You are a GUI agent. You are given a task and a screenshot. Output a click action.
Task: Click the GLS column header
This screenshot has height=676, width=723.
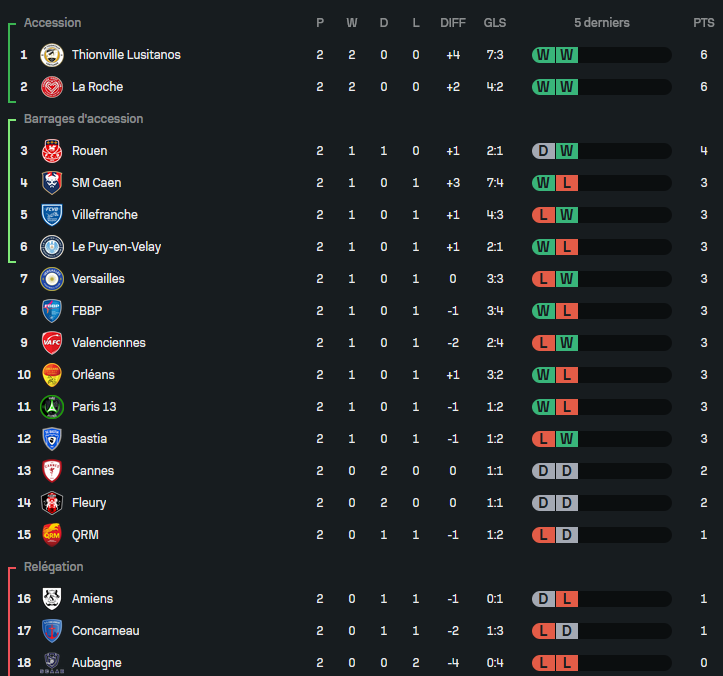click(x=495, y=23)
